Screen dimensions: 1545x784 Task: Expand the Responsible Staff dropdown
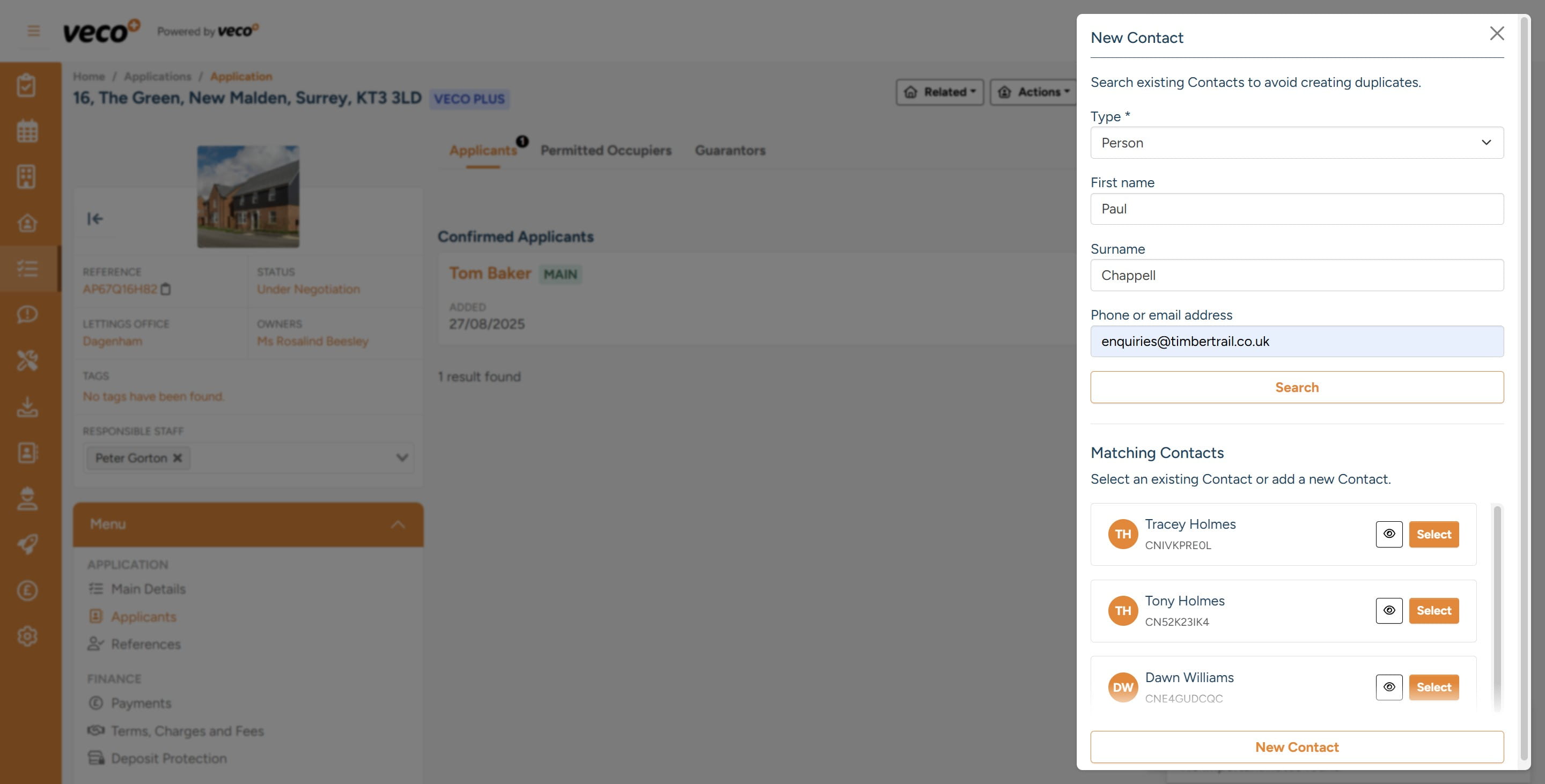401,457
